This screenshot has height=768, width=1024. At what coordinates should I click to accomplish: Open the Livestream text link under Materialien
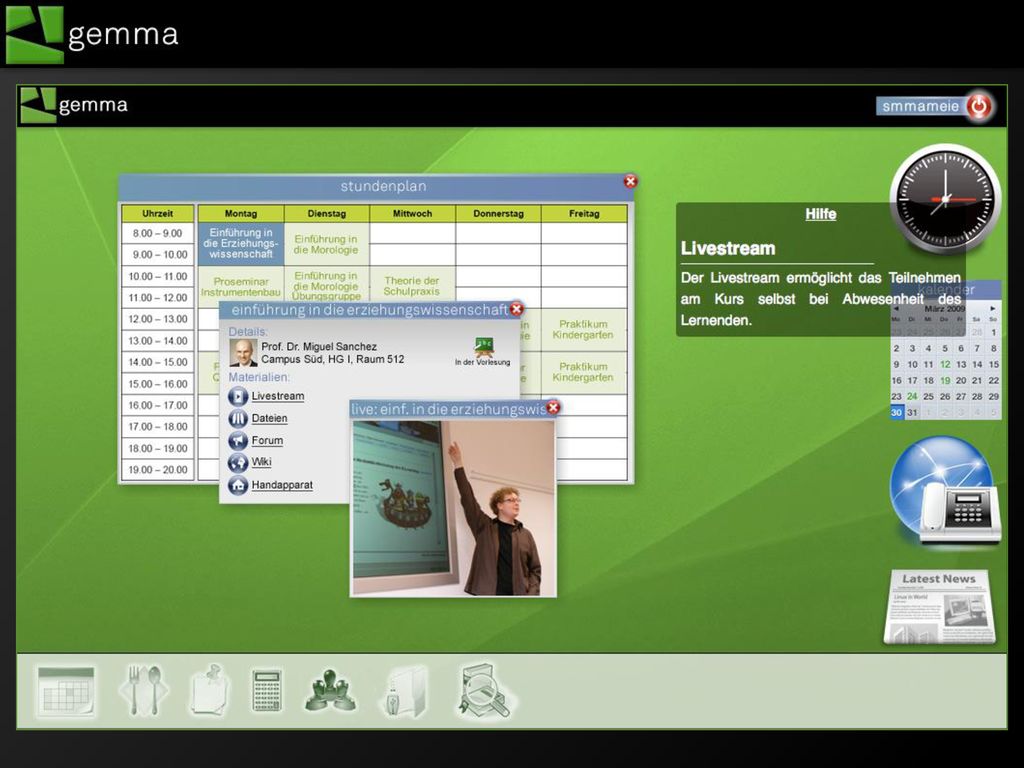pos(278,396)
